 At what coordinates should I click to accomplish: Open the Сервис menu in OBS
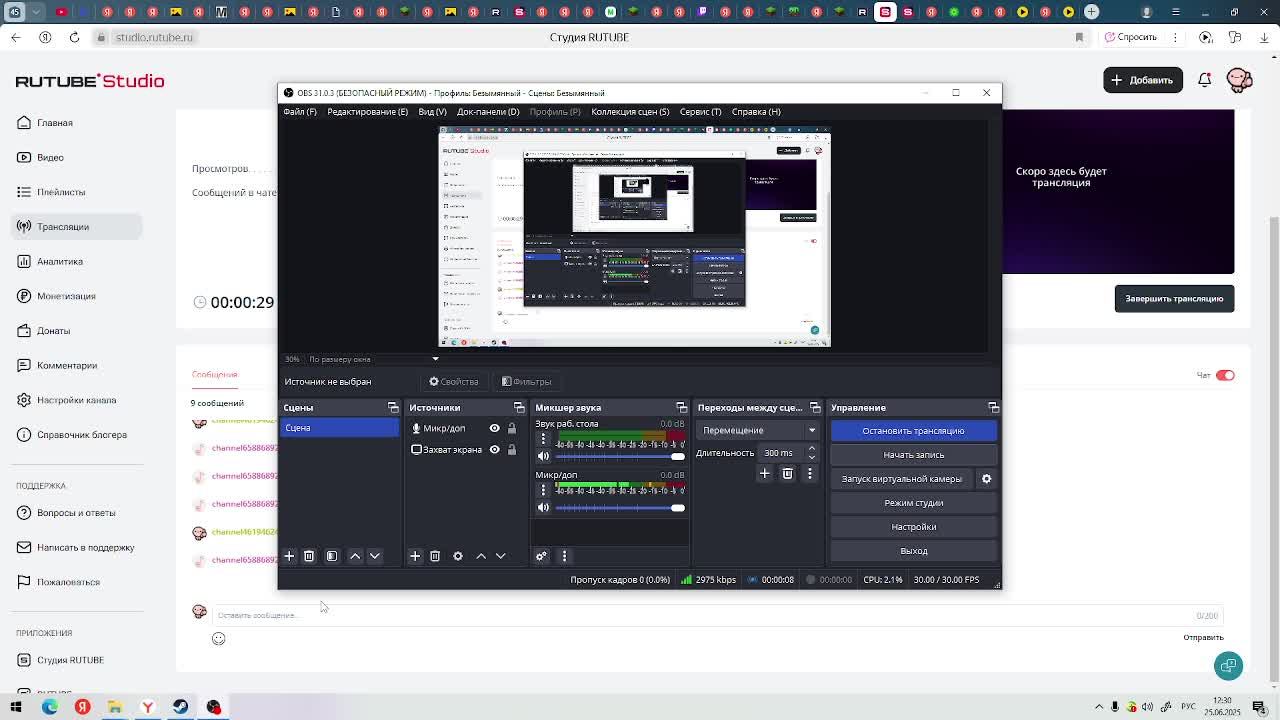tap(700, 112)
